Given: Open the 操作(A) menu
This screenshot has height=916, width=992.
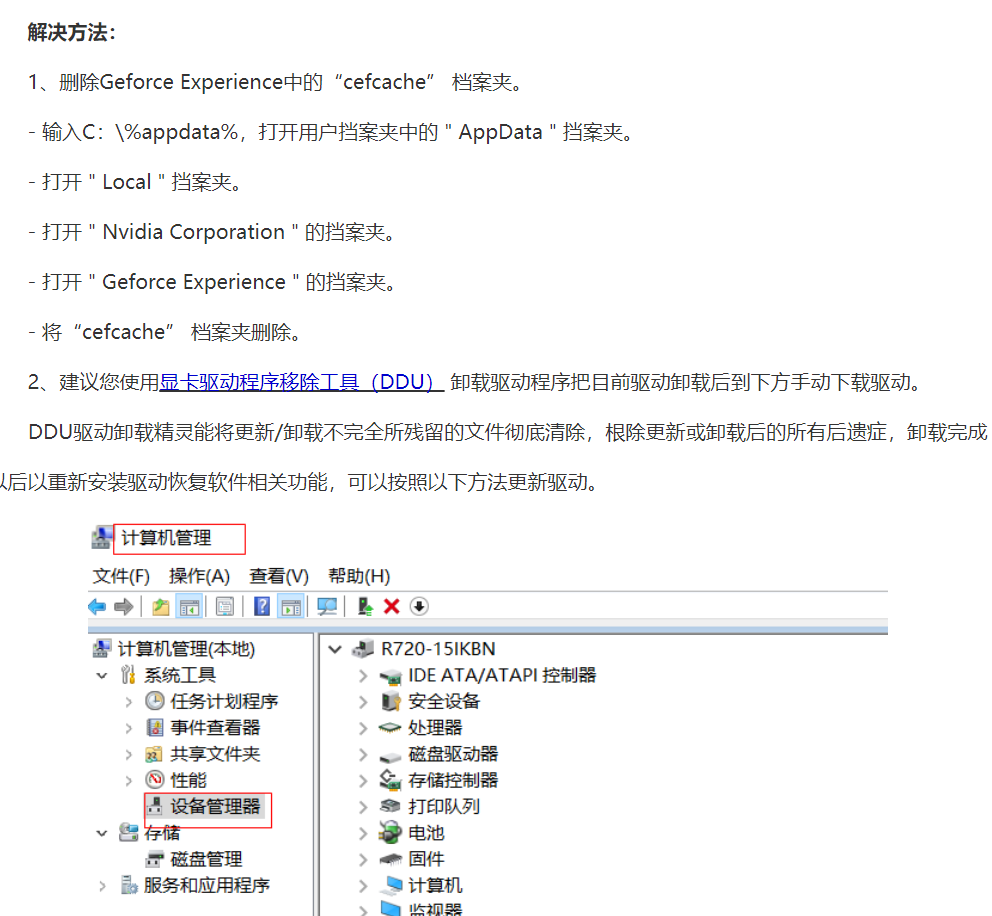Looking at the screenshot, I should [199, 576].
